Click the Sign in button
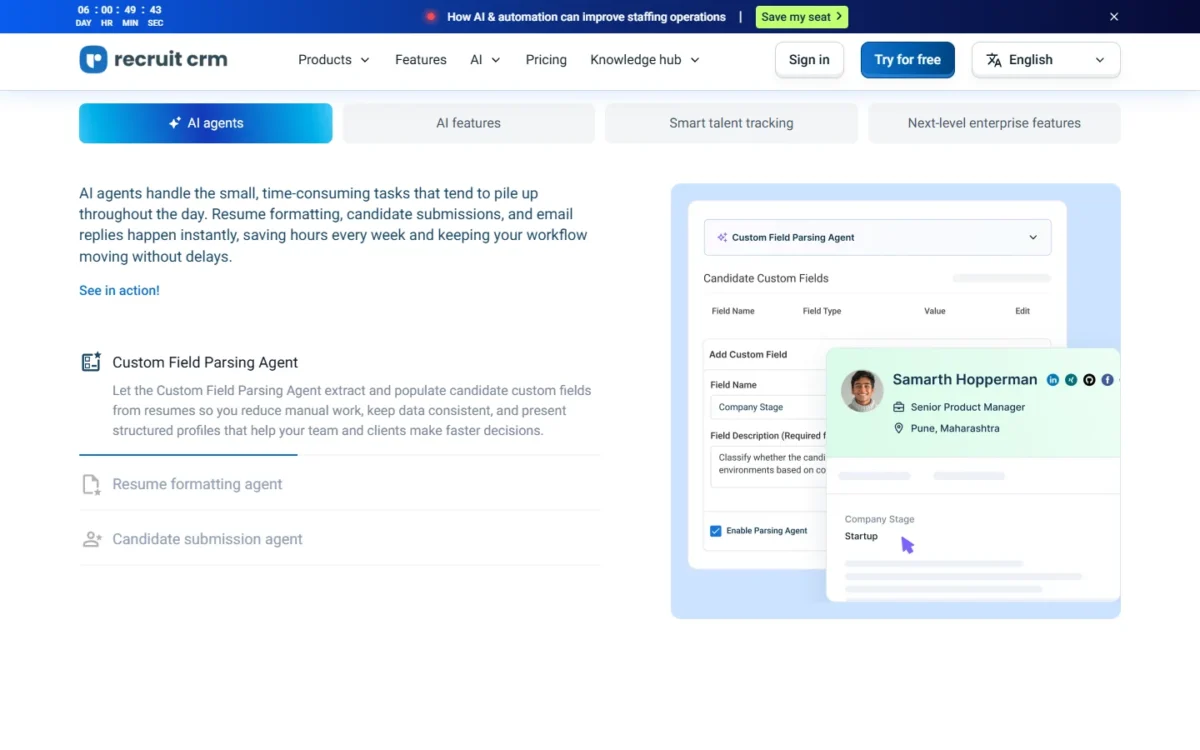 809,60
